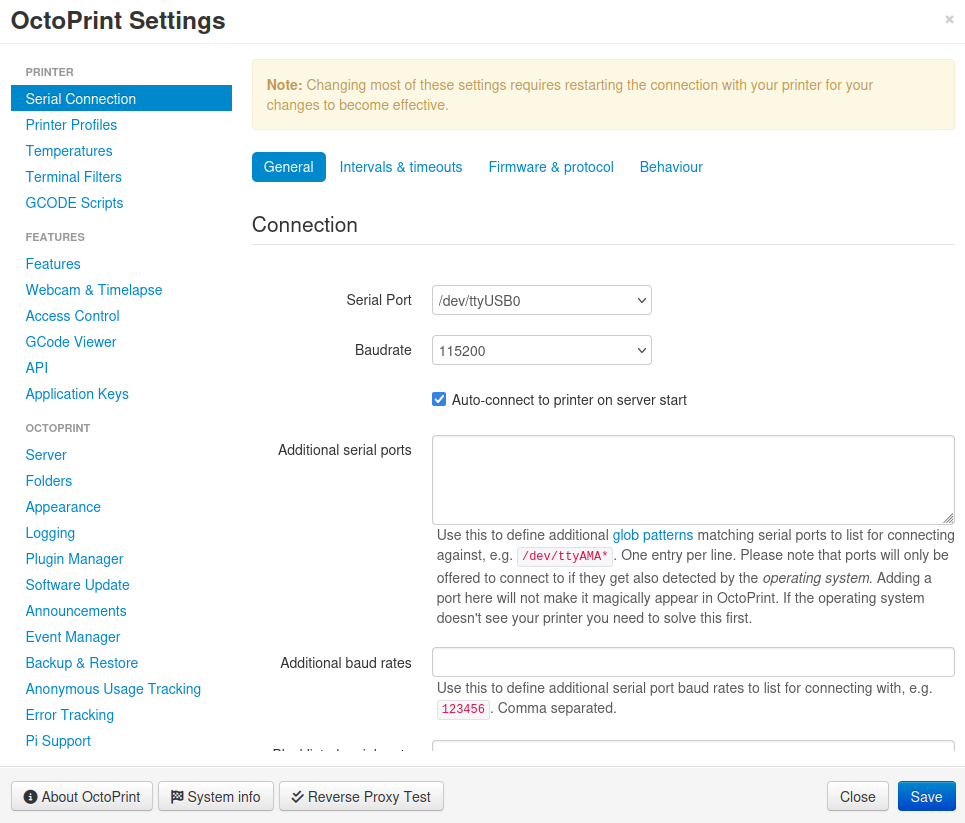Open the Features settings page
Image resolution: width=965 pixels, height=823 pixels.
[53, 264]
